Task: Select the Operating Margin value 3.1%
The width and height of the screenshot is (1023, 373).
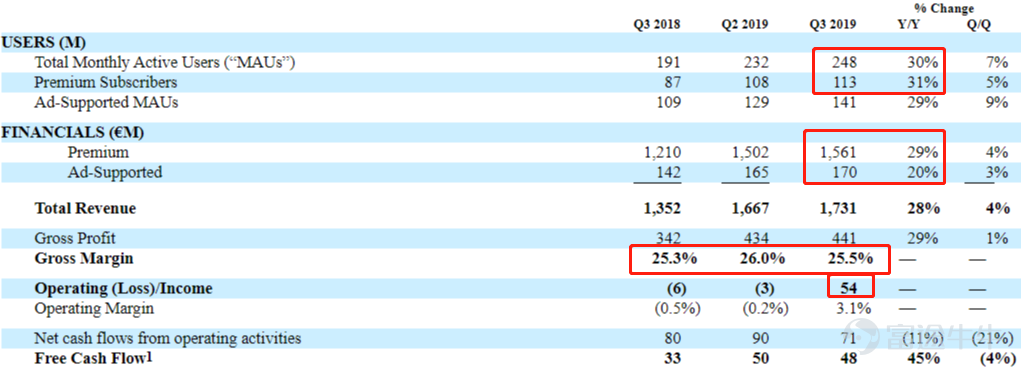Action: 850,308
